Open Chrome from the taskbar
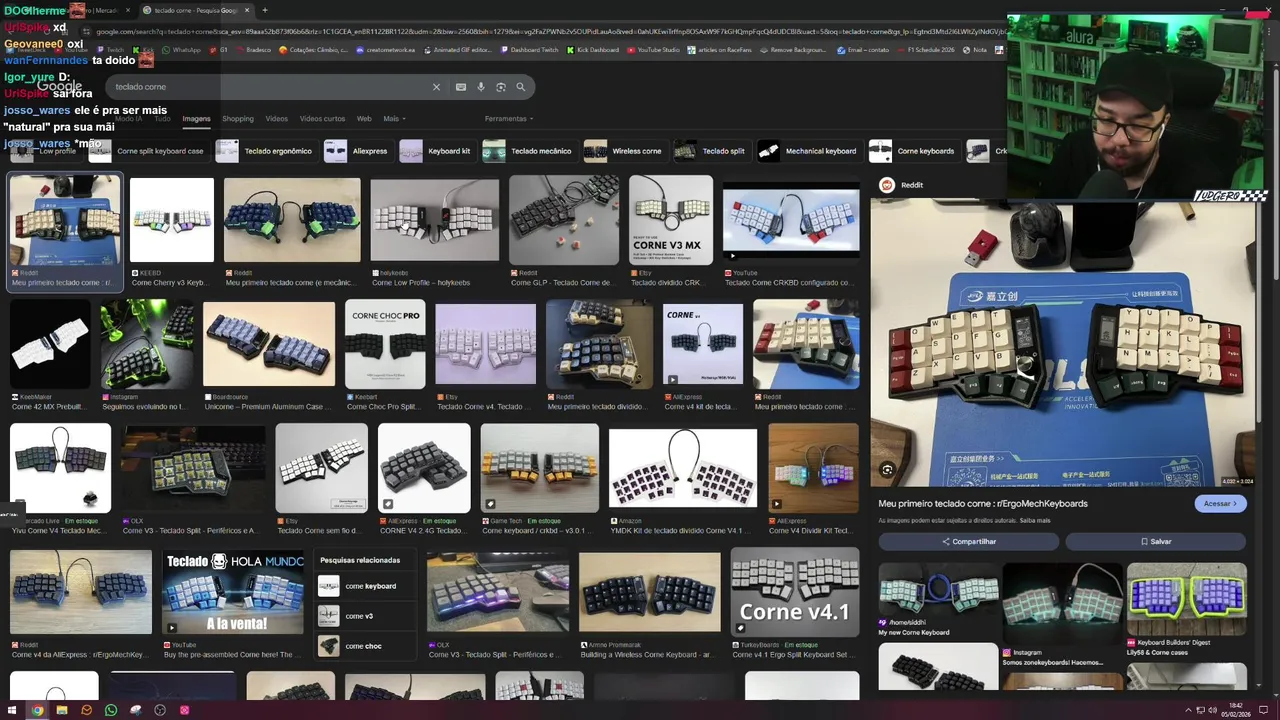This screenshot has width=1280, height=720. pyautogui.click(x=37, y=710)
